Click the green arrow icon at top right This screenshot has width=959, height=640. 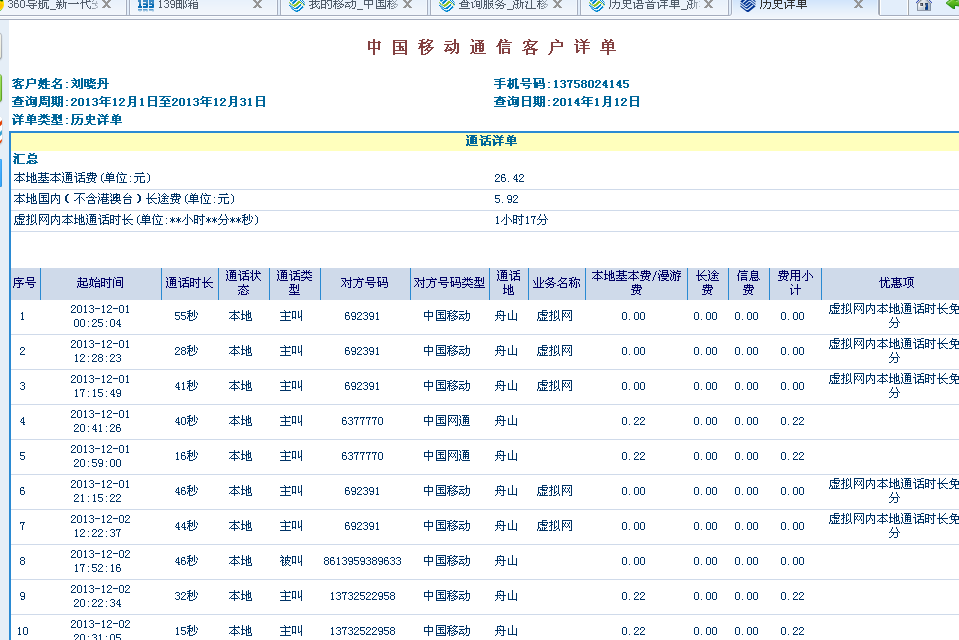click(952, 5)
